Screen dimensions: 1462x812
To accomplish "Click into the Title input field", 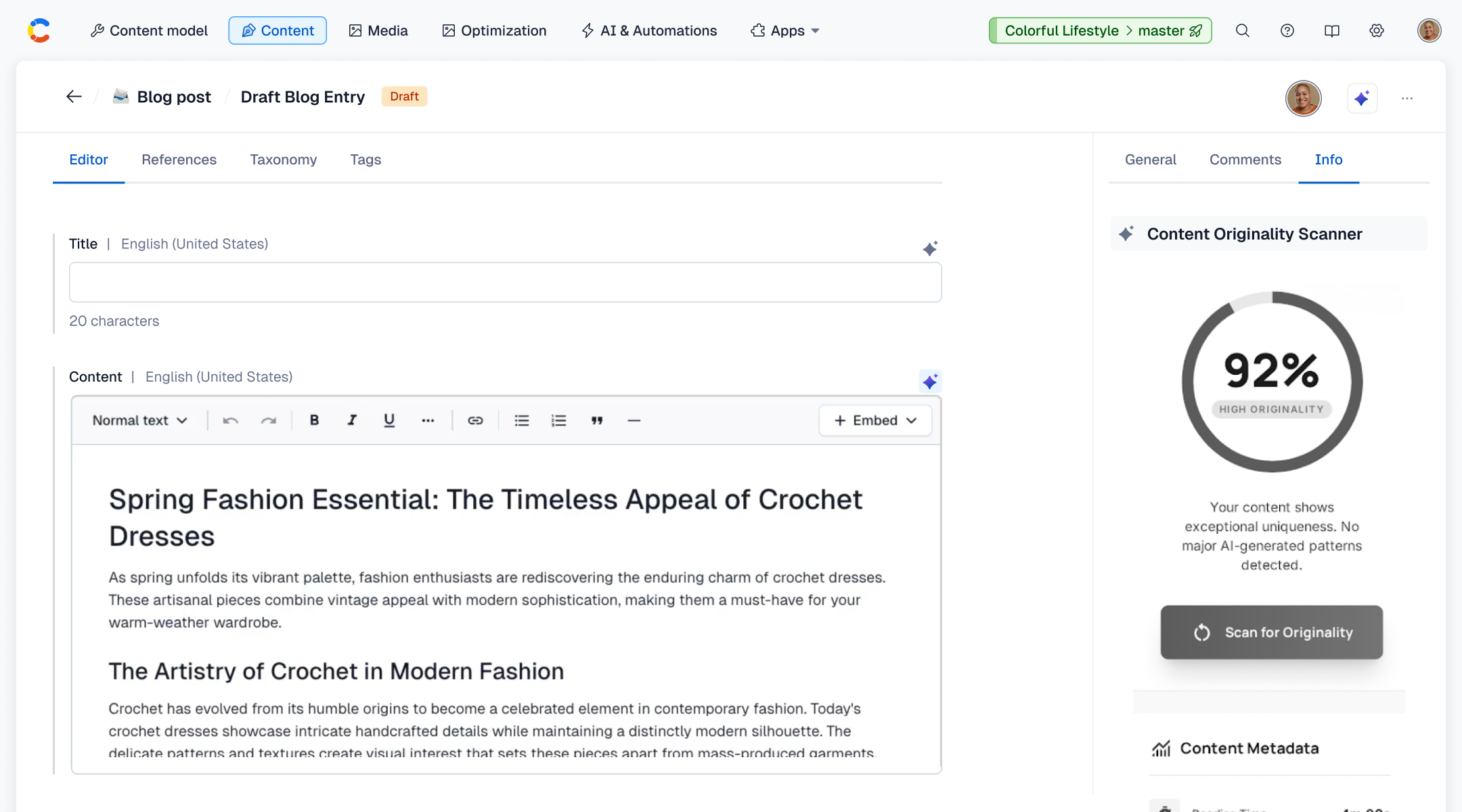I will [x=505, y=282].
